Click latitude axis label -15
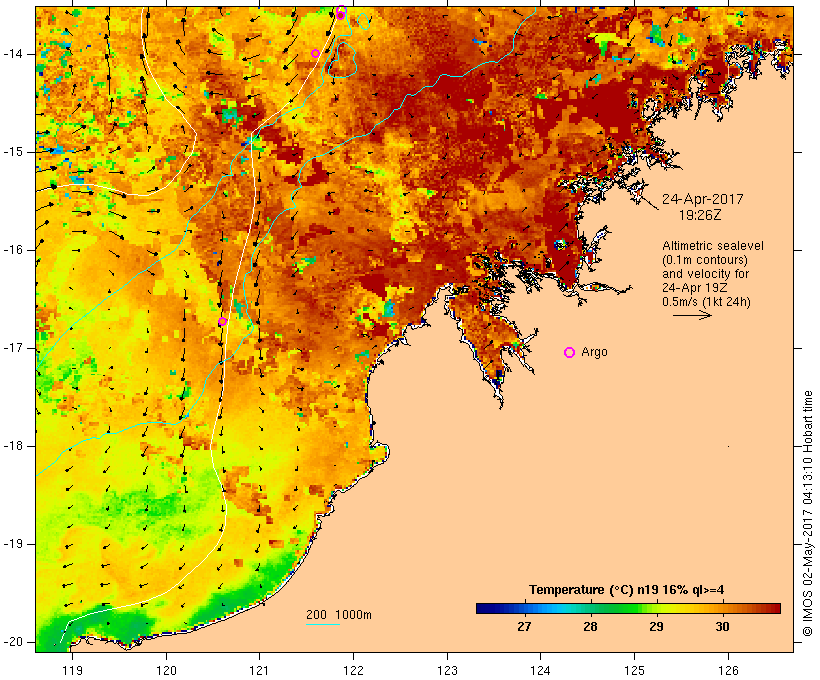Screen dimensions: 820x680 [13, 152]
